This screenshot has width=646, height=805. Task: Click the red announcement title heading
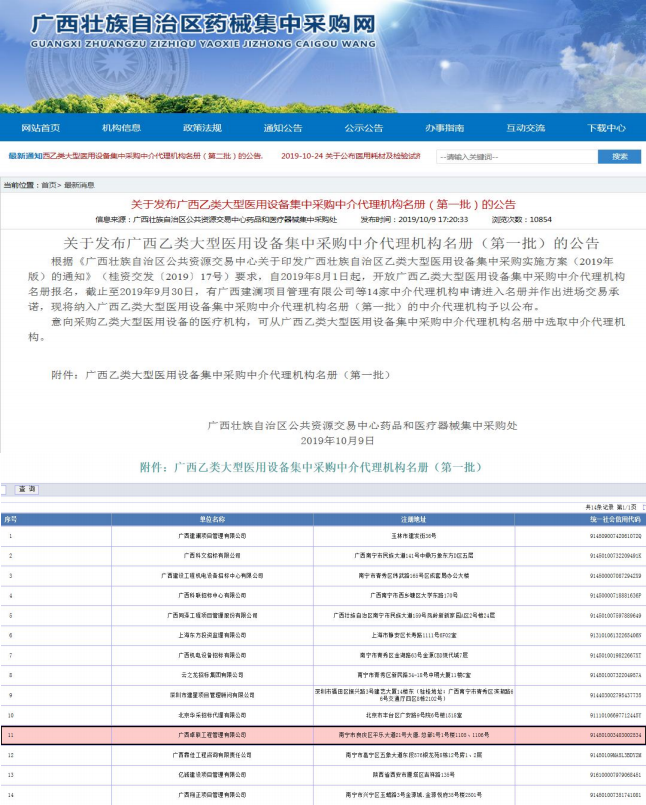coord(323,204)
